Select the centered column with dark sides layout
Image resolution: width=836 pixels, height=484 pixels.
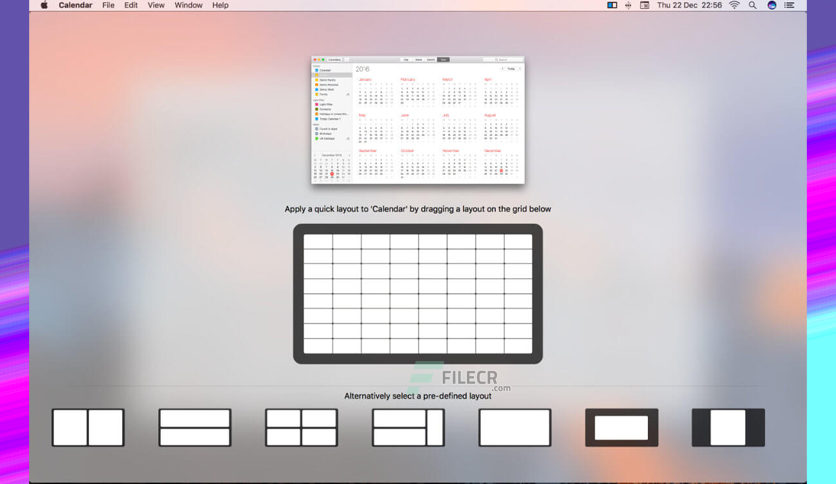[x=728, y=427]
